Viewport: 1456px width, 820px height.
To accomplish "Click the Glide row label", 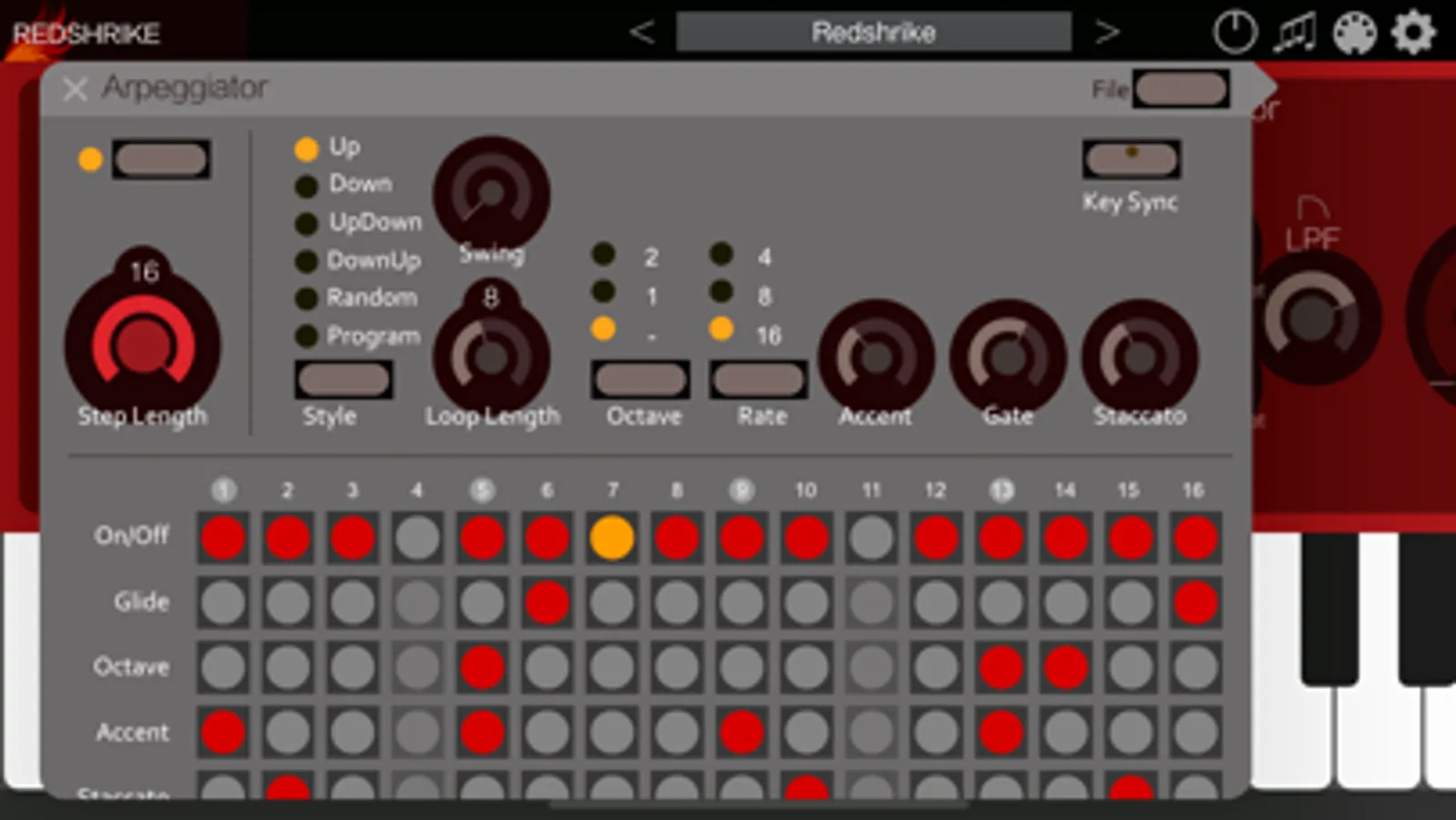I will click(x=142, y=601).
